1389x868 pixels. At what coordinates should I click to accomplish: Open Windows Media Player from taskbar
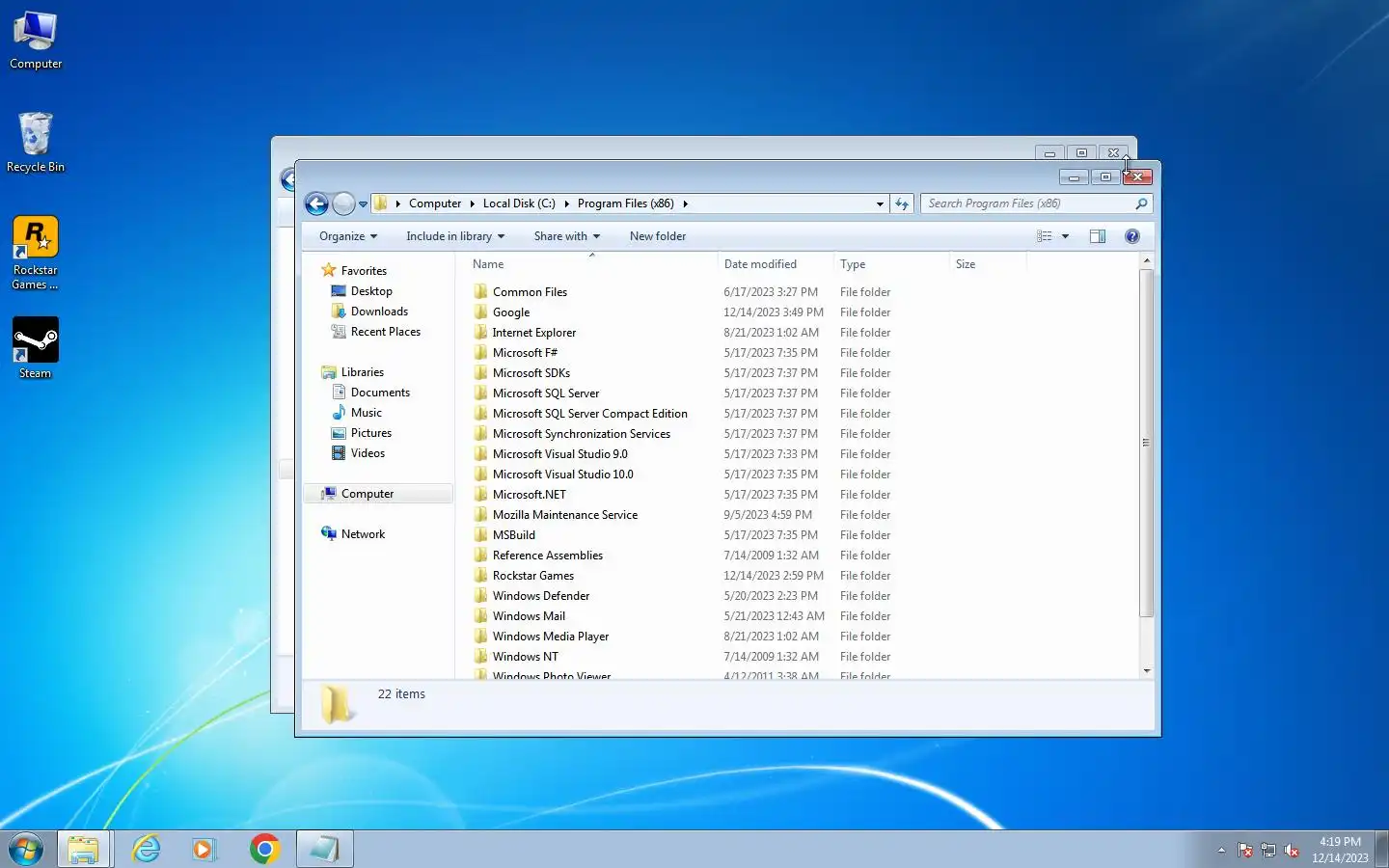[204, 849]
